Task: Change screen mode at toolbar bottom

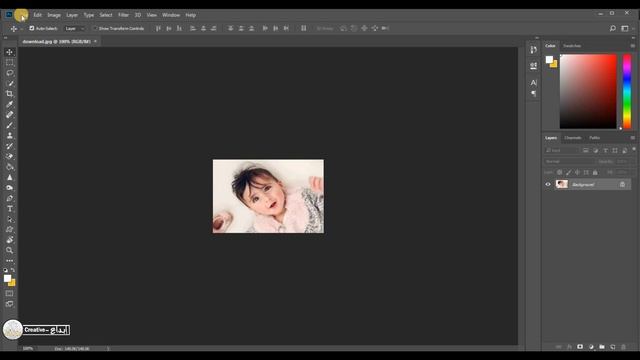Action: [x=9, y=304]
